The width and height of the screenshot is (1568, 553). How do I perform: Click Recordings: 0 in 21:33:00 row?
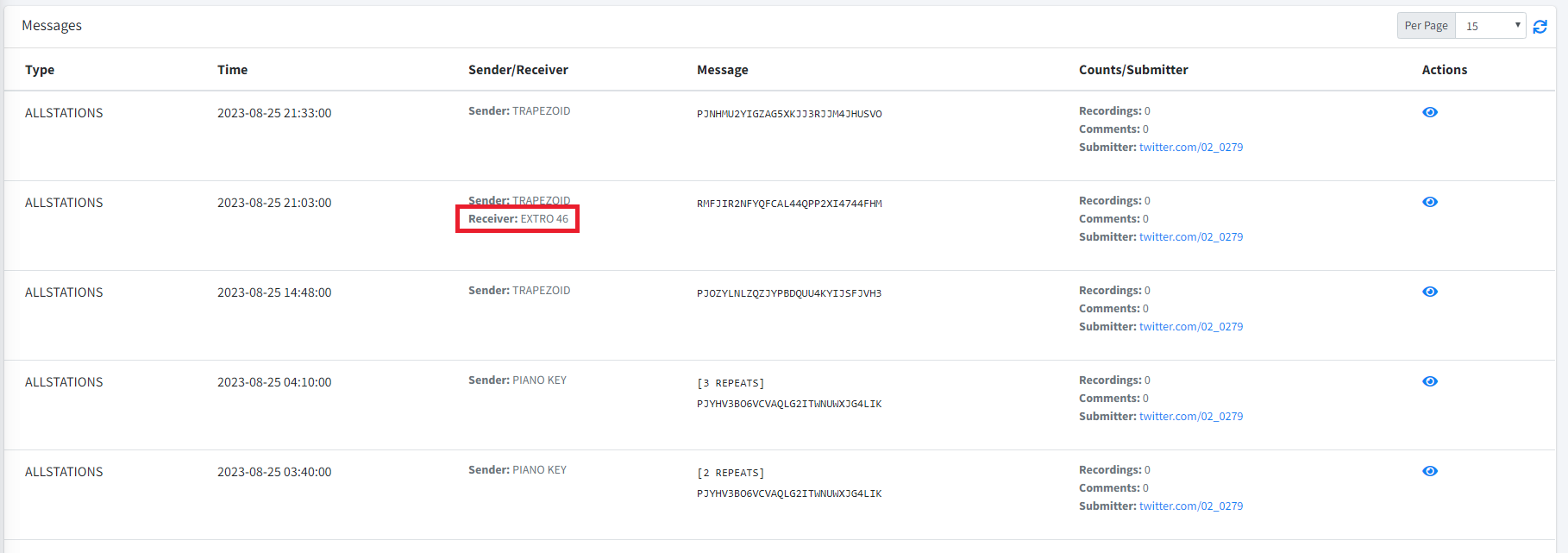click(1114, 111)
